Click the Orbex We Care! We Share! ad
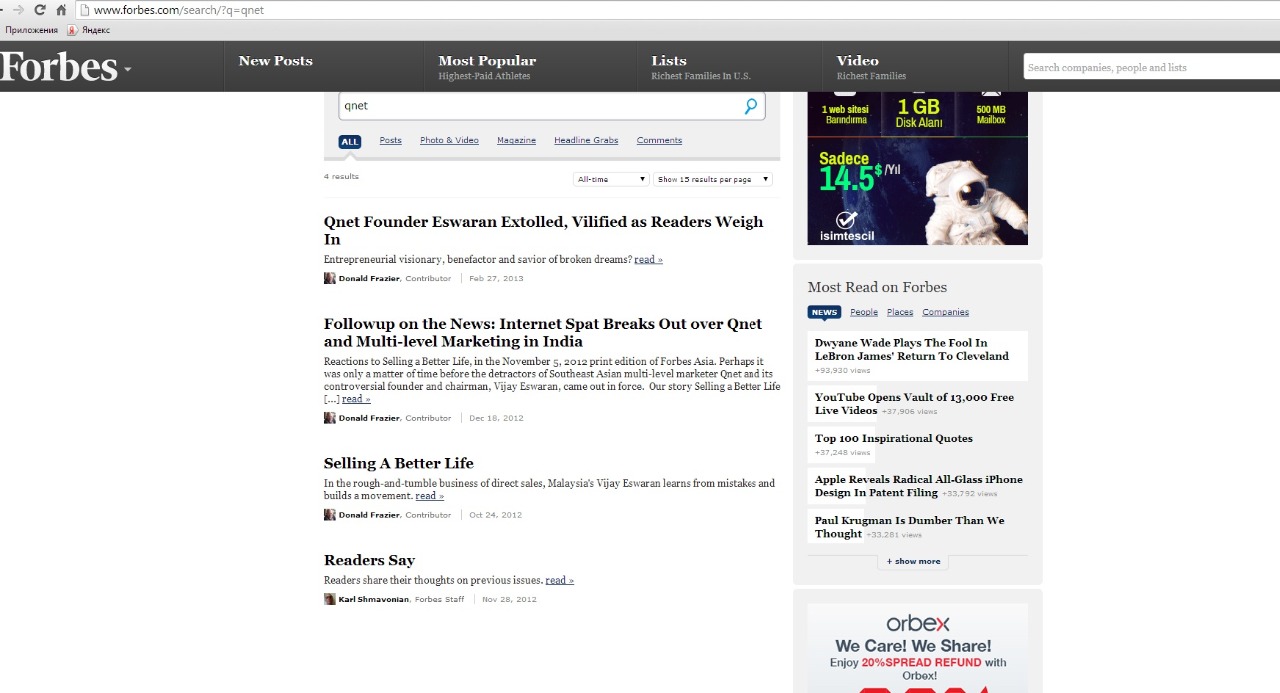 918,648
